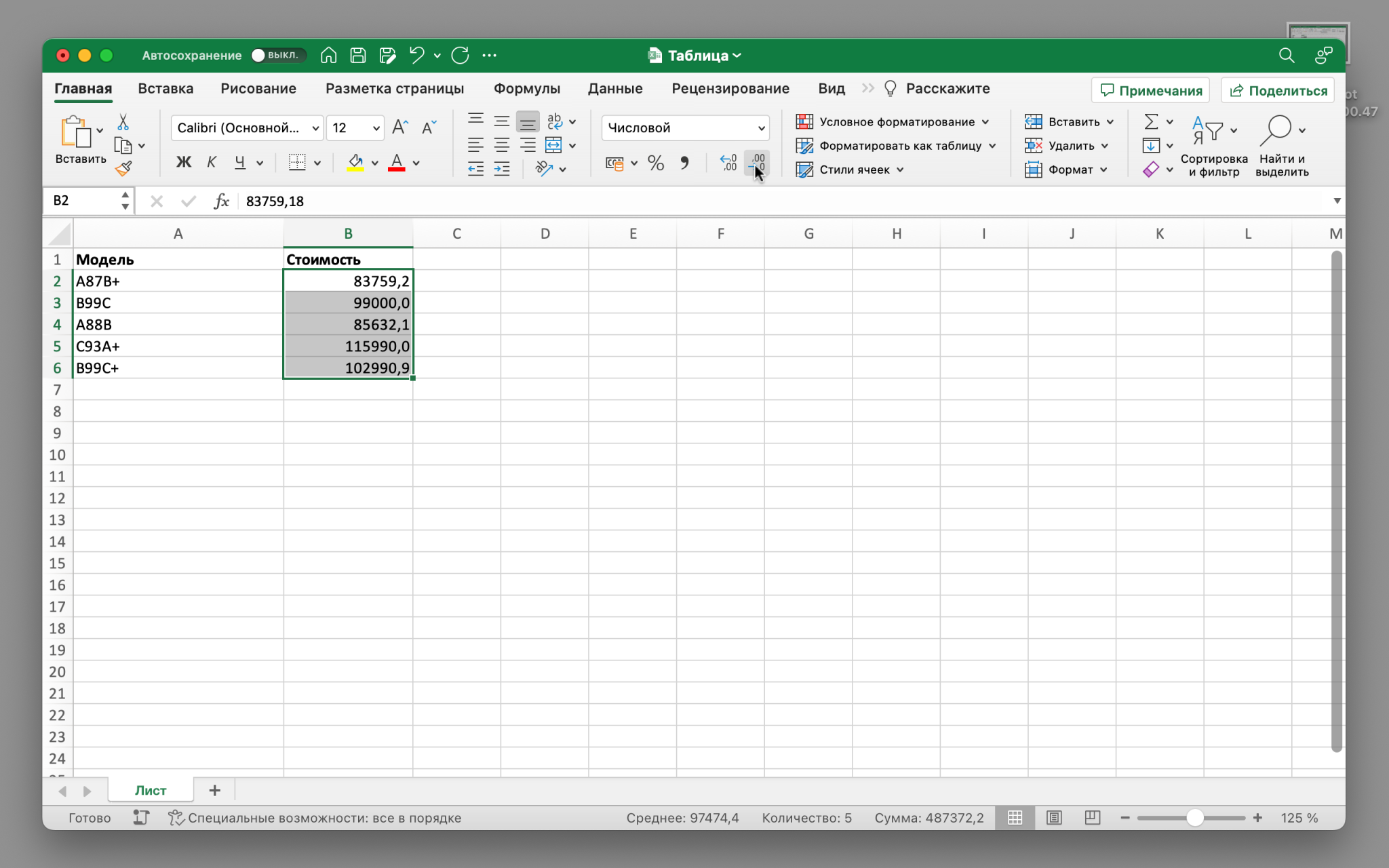Apply percent style format
The height and width of the screenshot is (868, 1389).
point(655,163)
